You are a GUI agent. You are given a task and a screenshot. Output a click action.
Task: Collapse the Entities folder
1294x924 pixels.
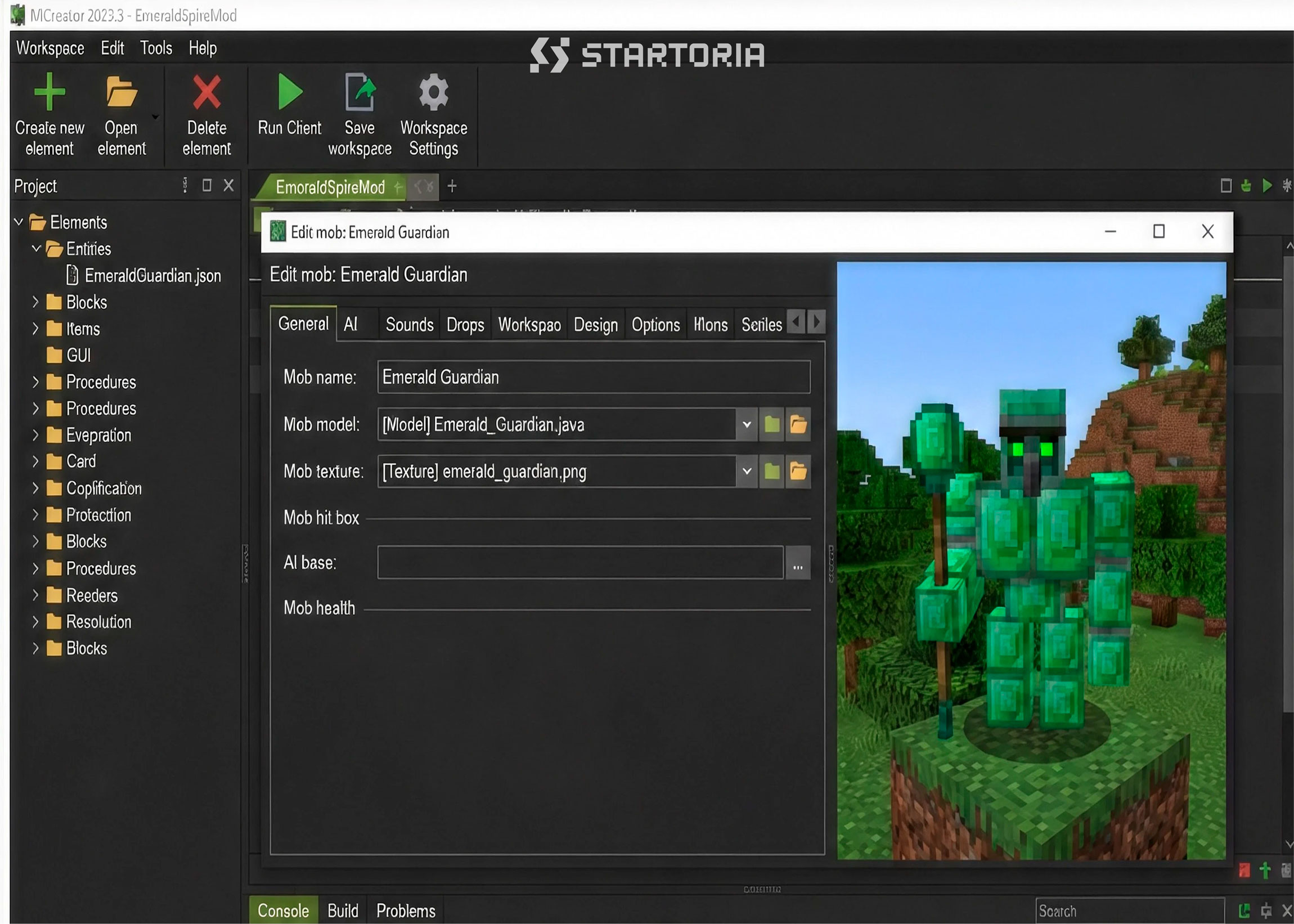(37, 248)
